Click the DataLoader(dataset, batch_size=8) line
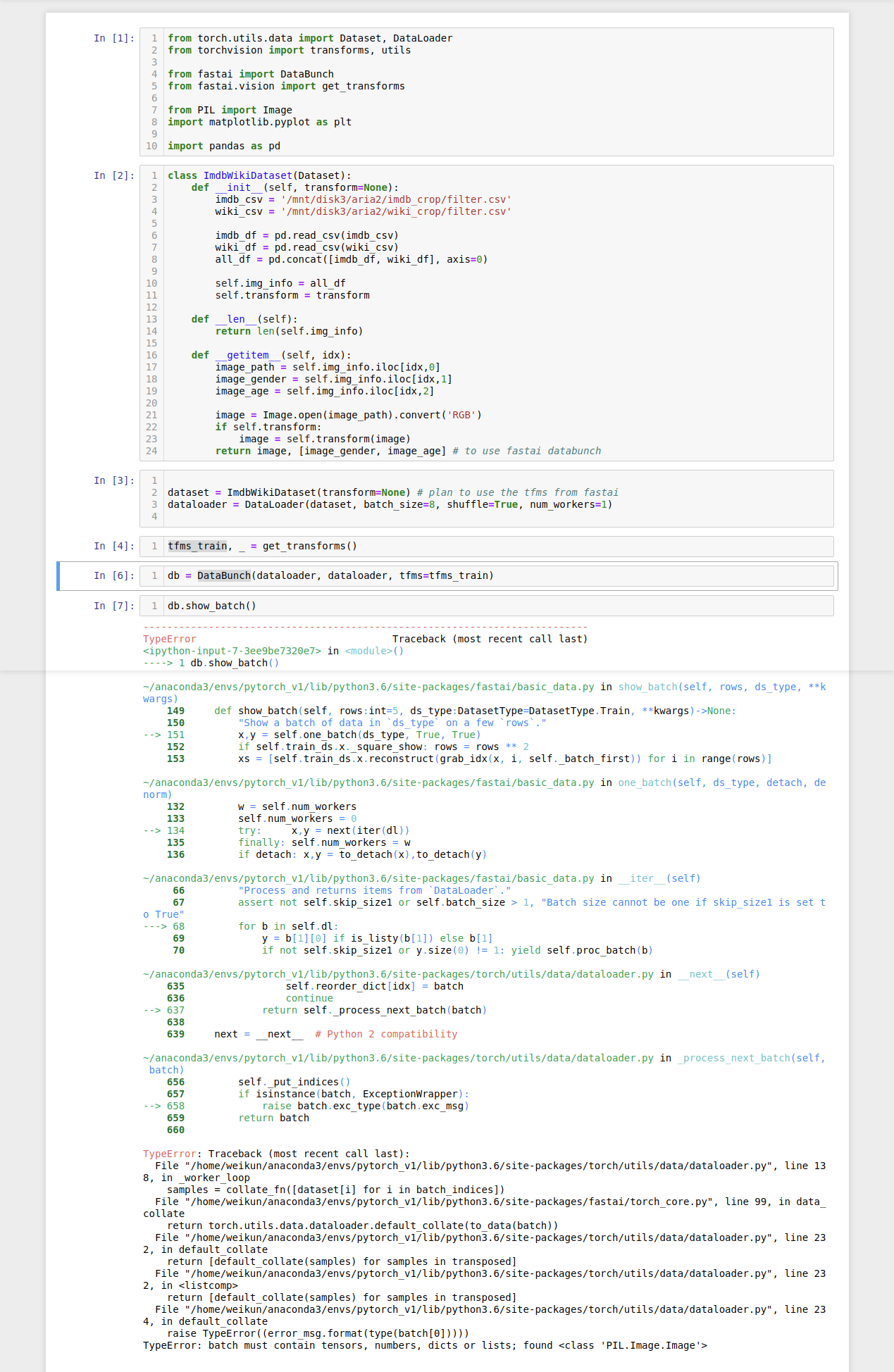 point(389,504)
